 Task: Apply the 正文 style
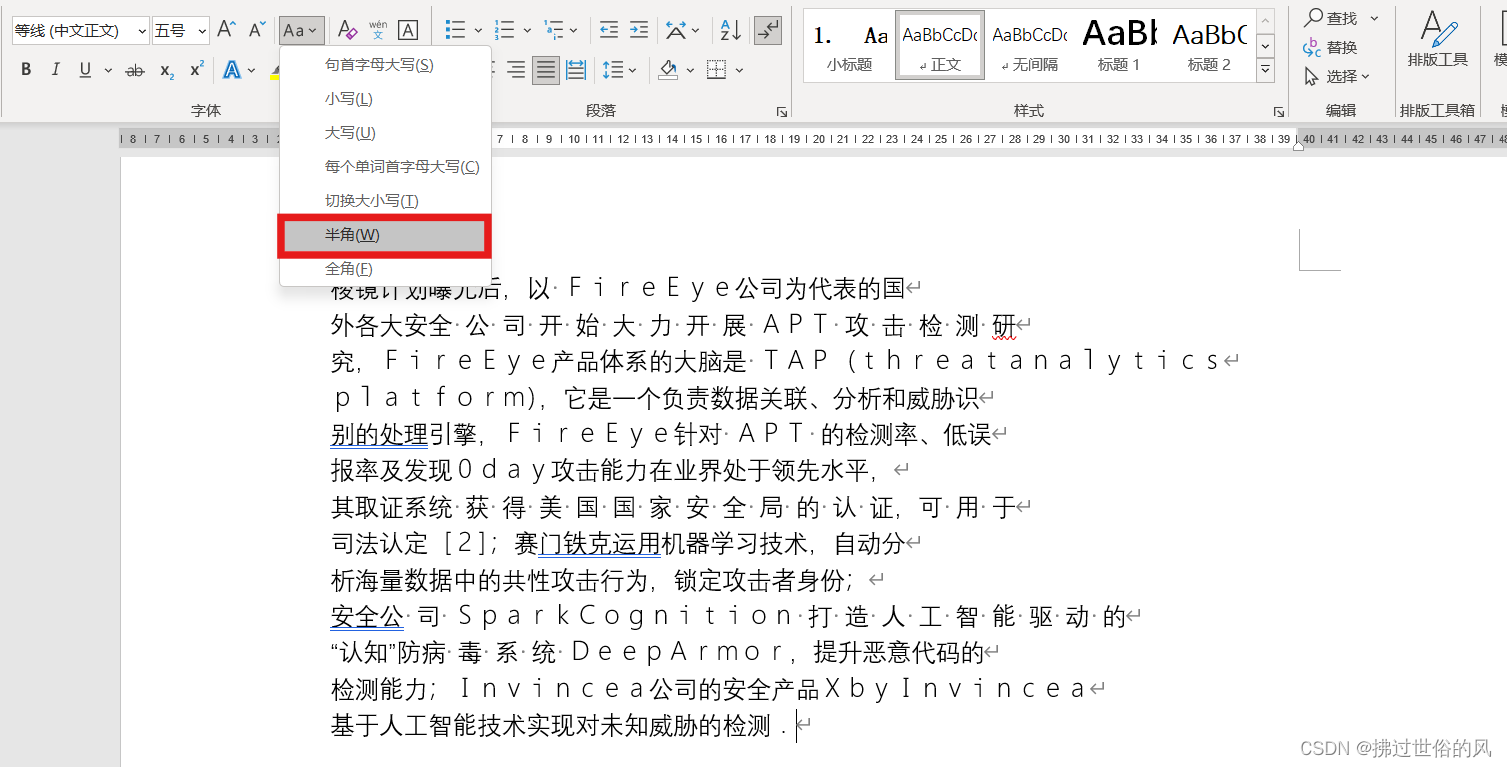[940, 46]
